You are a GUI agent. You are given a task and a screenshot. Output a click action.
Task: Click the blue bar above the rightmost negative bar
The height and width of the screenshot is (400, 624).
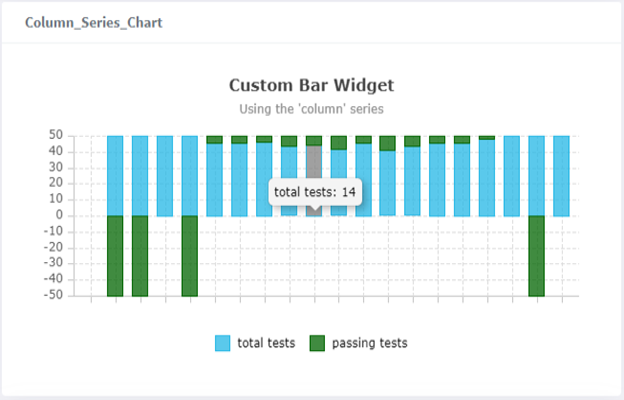pos(536,175)
